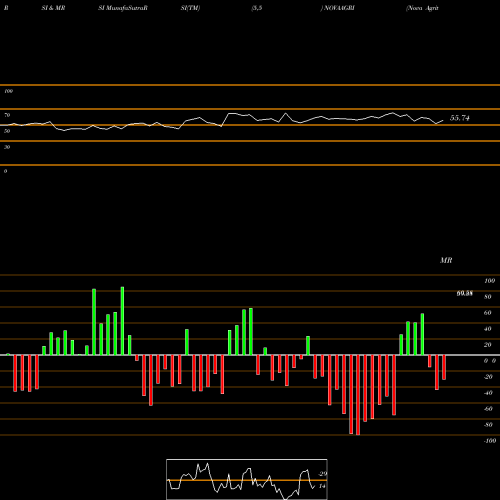500x500 pixels.
Task: Click the MR axis label 100
Action: coord(490,281)
